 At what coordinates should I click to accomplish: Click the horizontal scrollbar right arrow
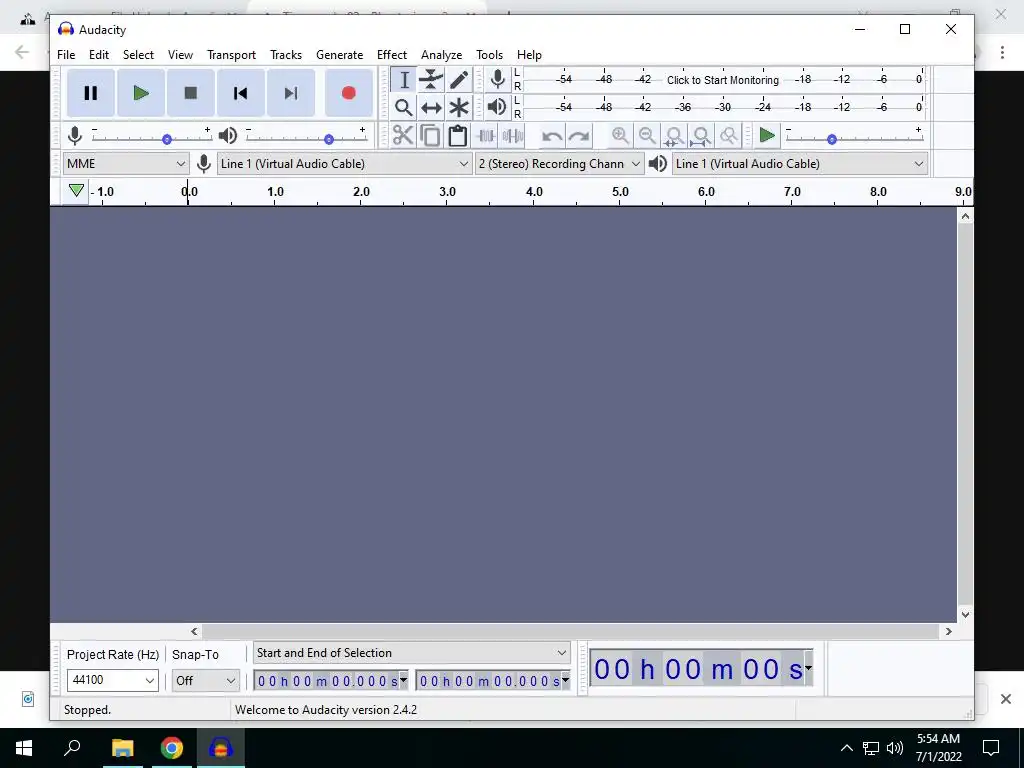pos(948,632)
